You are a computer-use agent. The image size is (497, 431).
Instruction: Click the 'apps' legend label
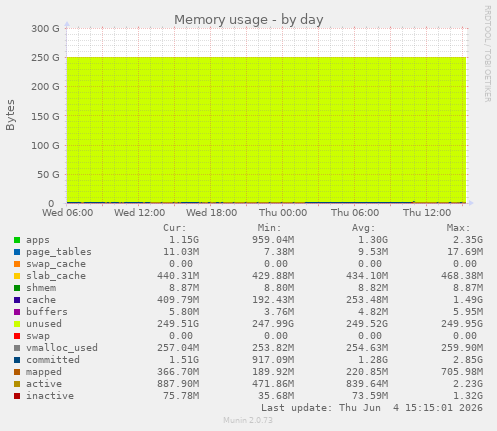(x=38, y=240)
